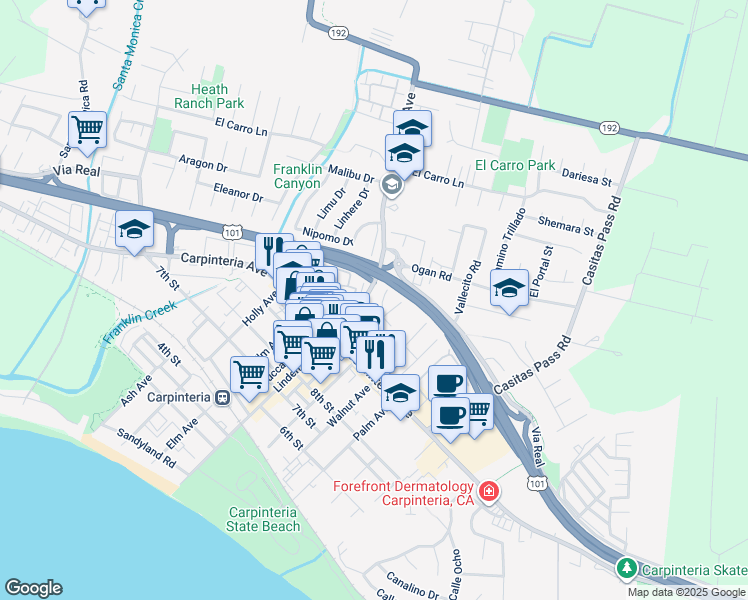Click the Carpinteria State Beach label
This screenshot has height=600, width=748.
[x=263, y=519]
